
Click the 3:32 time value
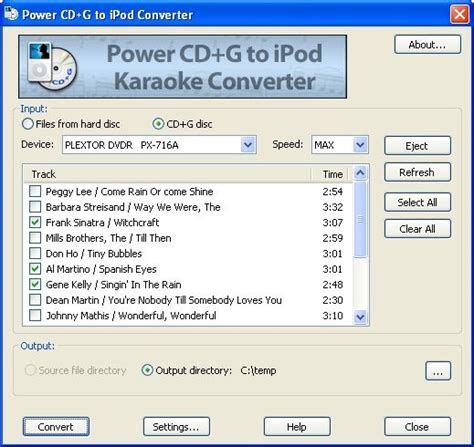[333, 207]
